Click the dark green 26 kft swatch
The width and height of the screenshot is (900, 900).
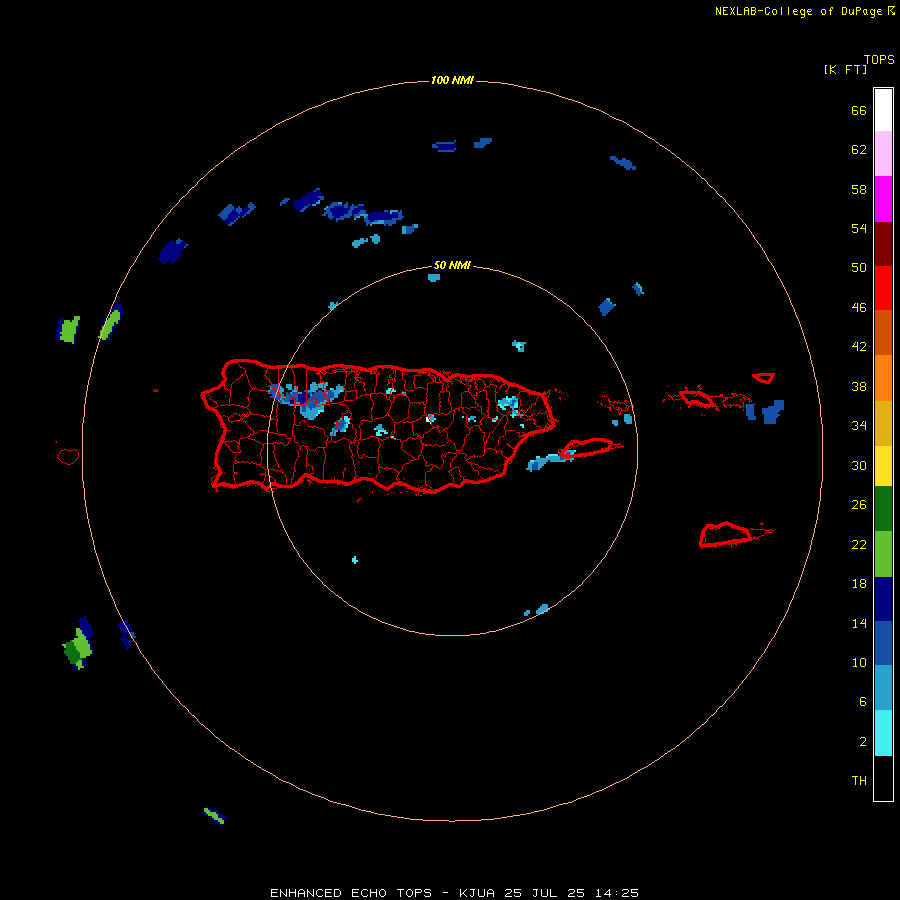[x=883, y=509]
